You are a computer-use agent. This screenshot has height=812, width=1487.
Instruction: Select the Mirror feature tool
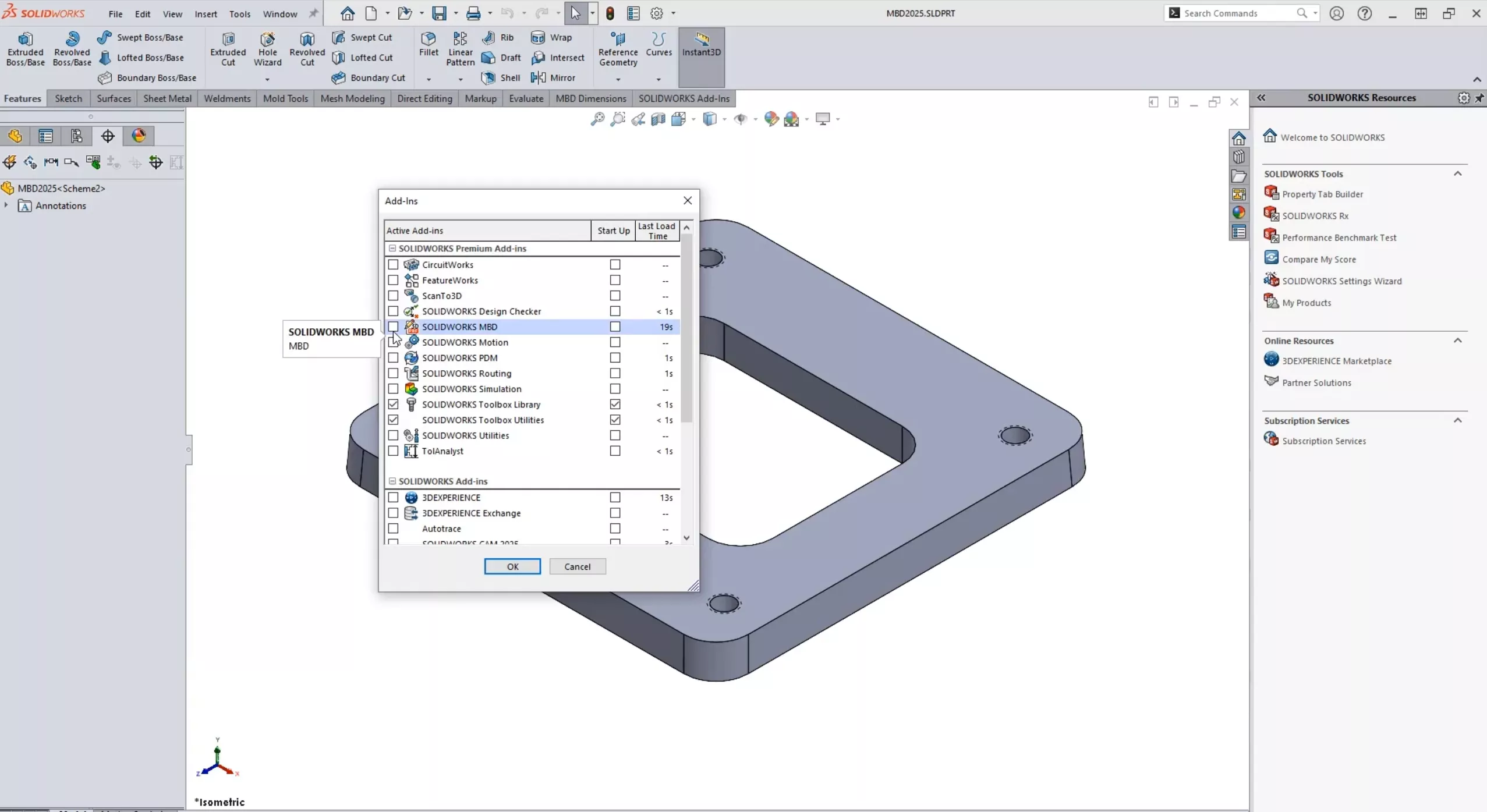(x=553, y=77)
